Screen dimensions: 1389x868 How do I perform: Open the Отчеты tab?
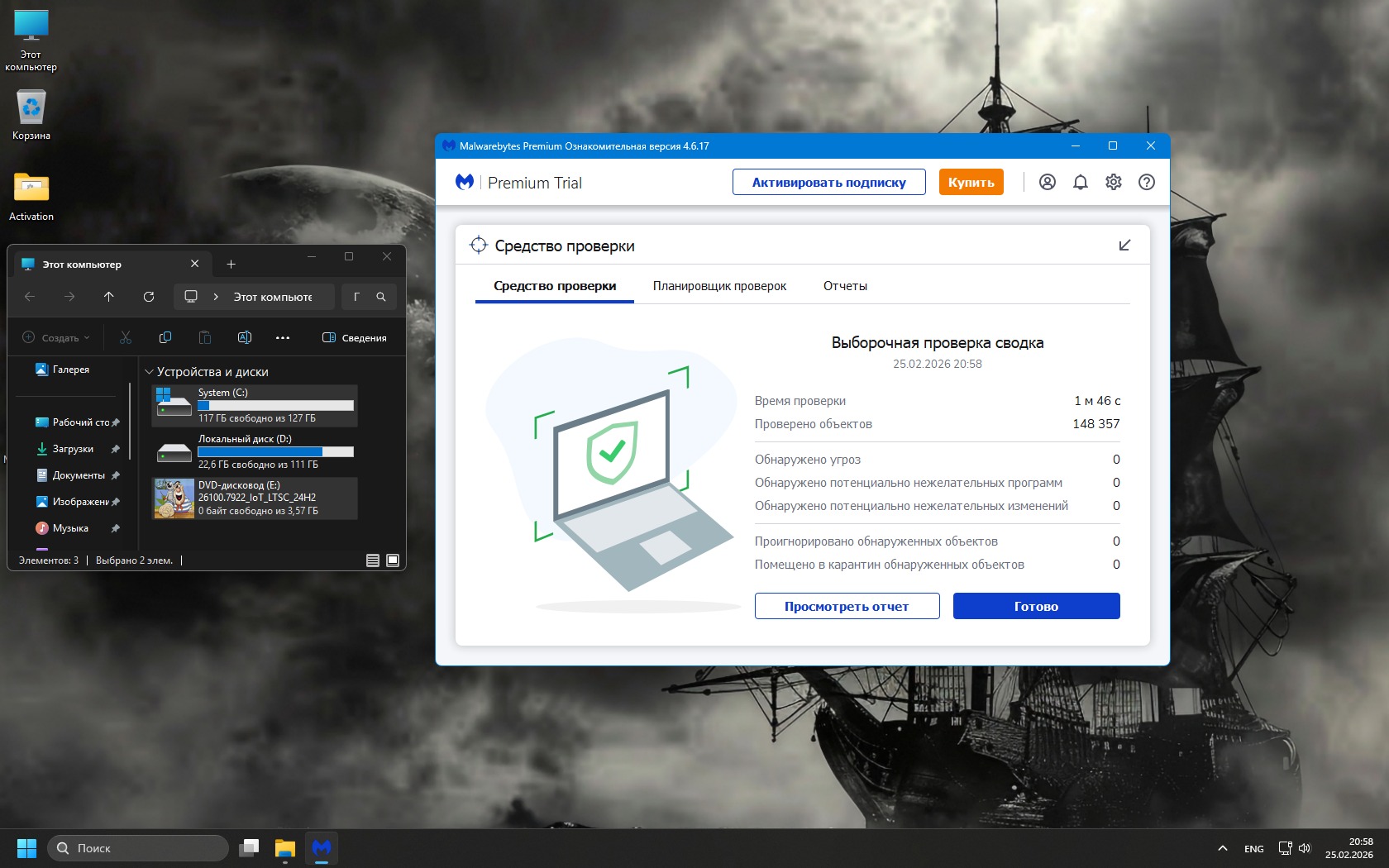coord(845,286)
